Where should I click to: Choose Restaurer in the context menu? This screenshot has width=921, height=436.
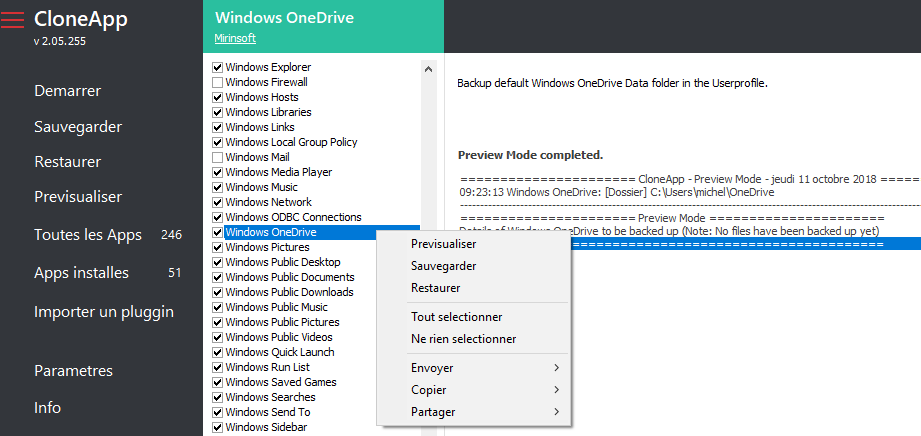pyautogui.click(x=435, y=288)
